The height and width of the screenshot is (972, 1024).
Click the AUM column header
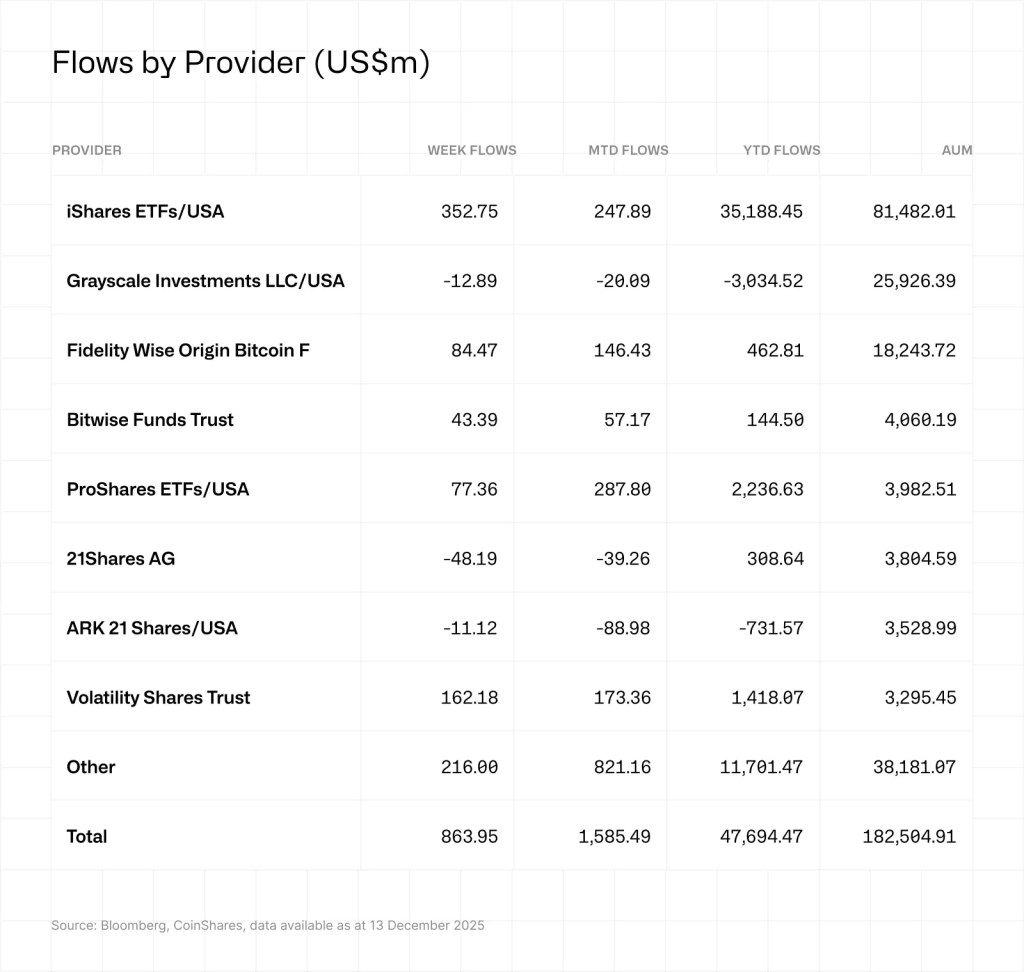pyautogui.click(x=957, y=150)
